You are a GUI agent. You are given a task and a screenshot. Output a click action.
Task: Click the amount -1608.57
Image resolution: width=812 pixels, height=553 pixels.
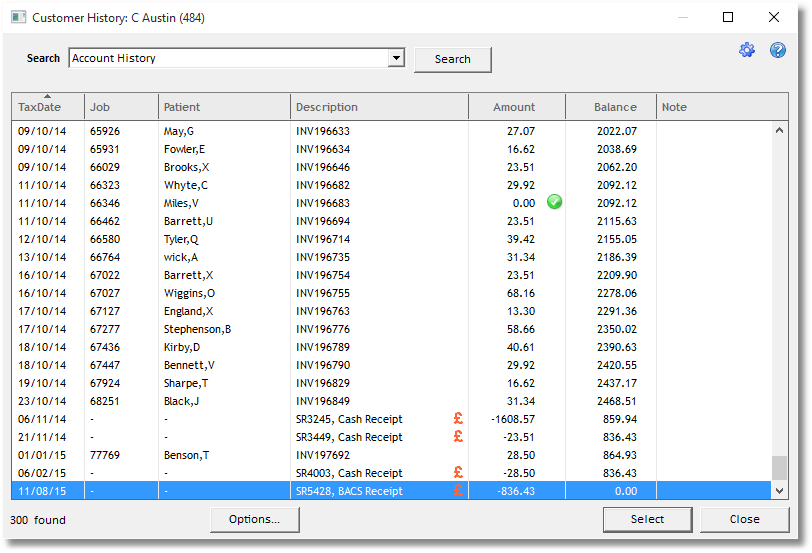513,419
